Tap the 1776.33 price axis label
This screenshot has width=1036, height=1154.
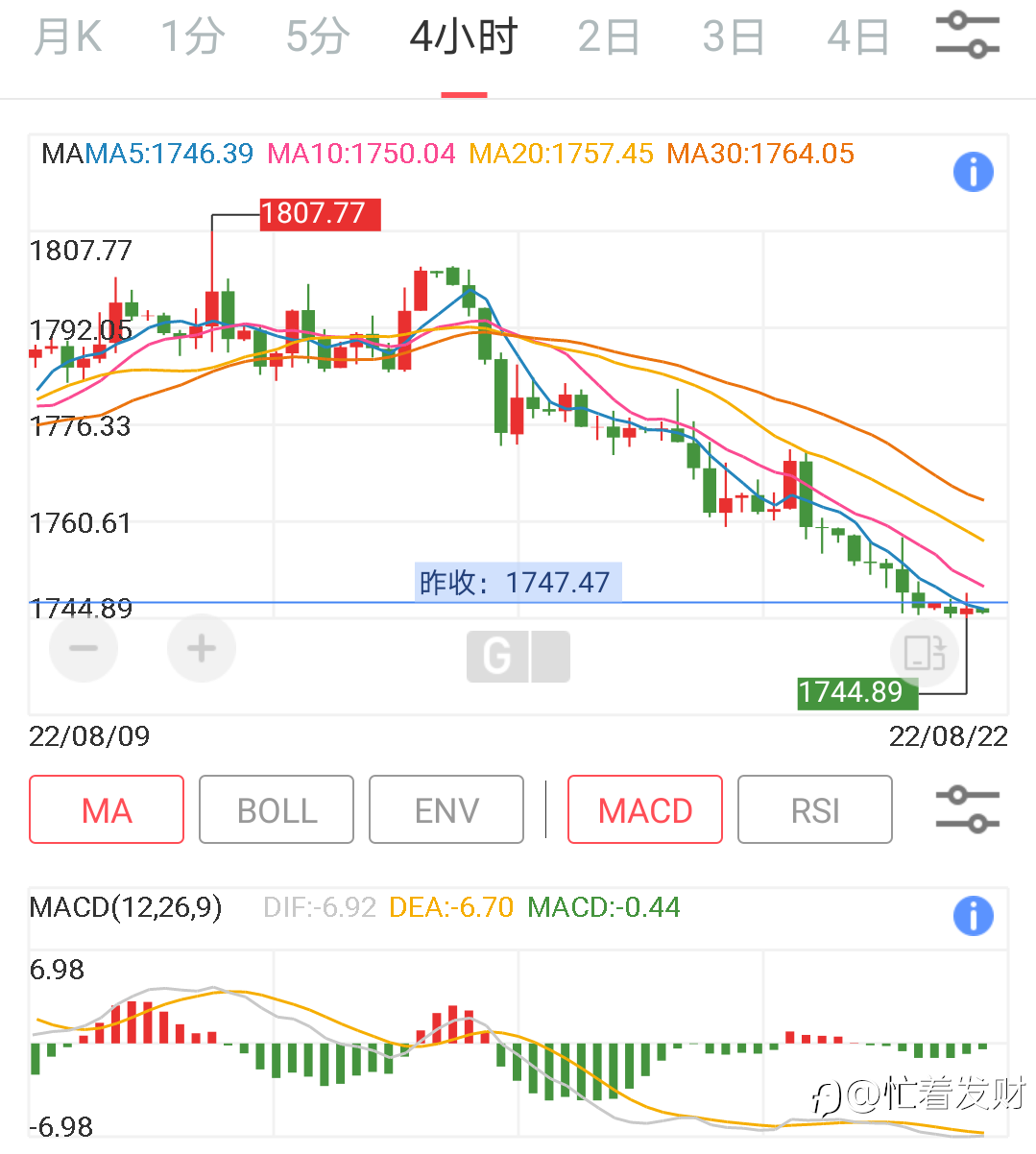coord(81,426)
